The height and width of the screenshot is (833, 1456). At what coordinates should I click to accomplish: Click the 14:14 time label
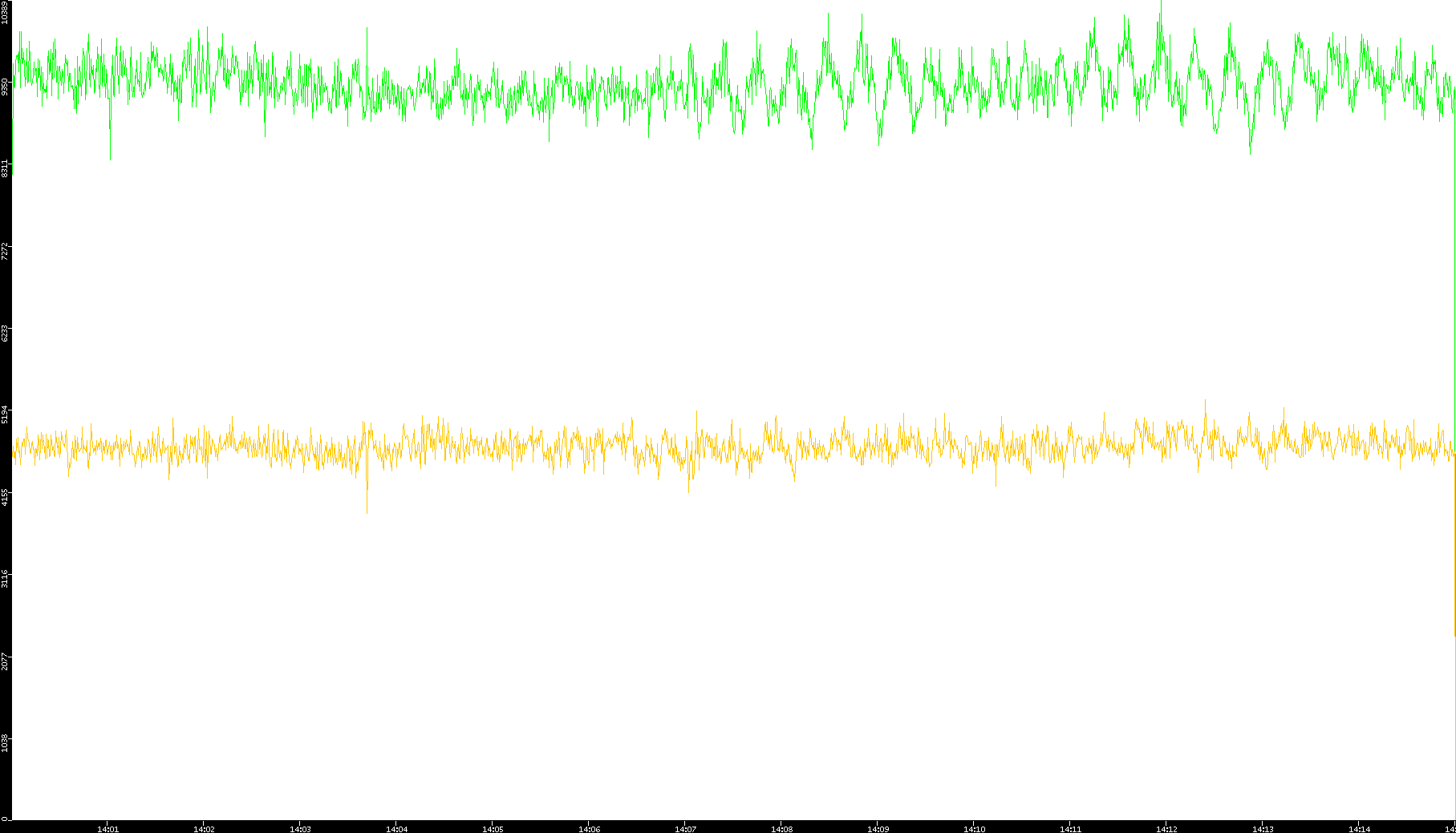click(x=1359, y=829)
